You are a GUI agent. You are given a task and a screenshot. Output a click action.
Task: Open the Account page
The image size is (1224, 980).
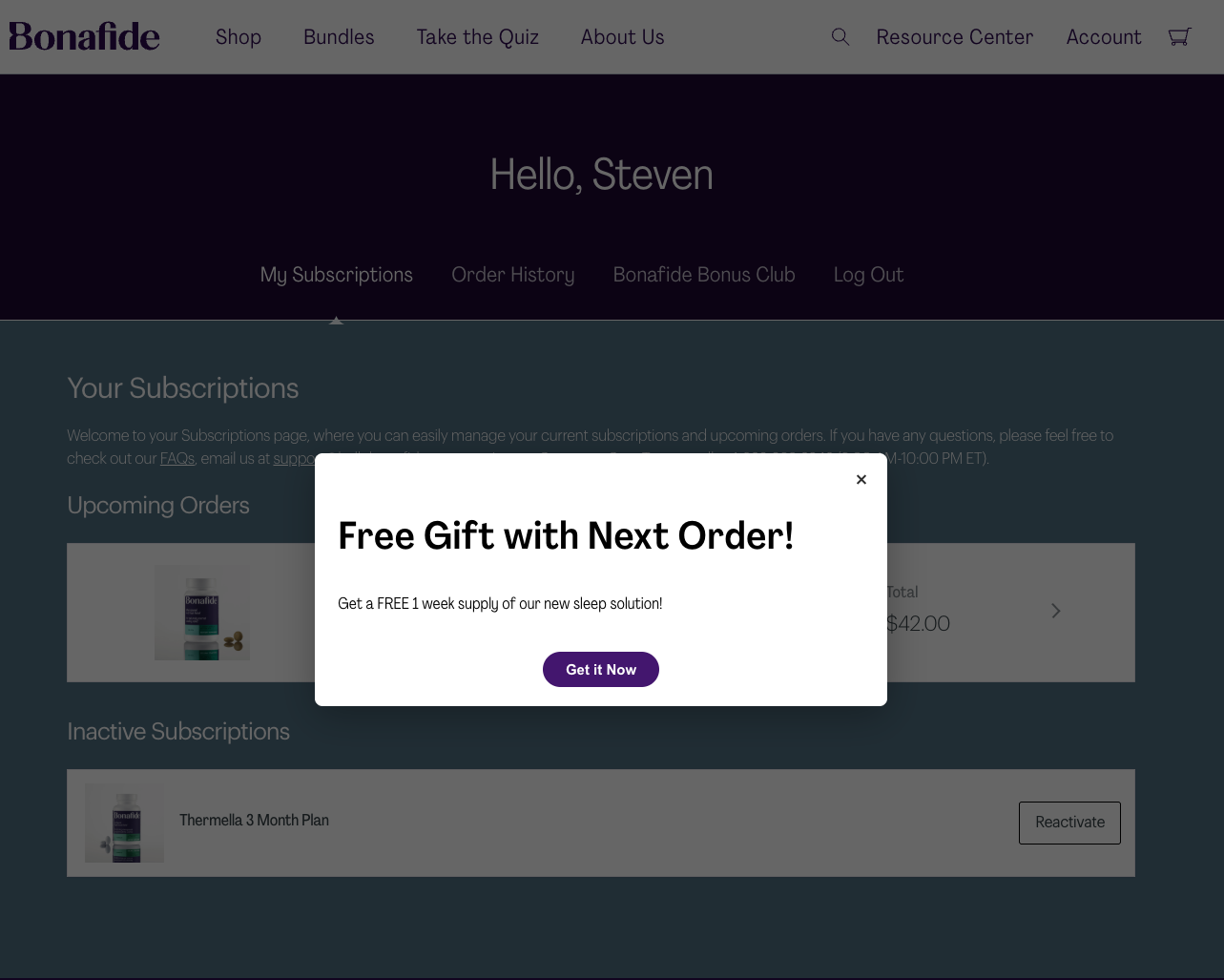pyautogui.click(x=1103, y=37)
